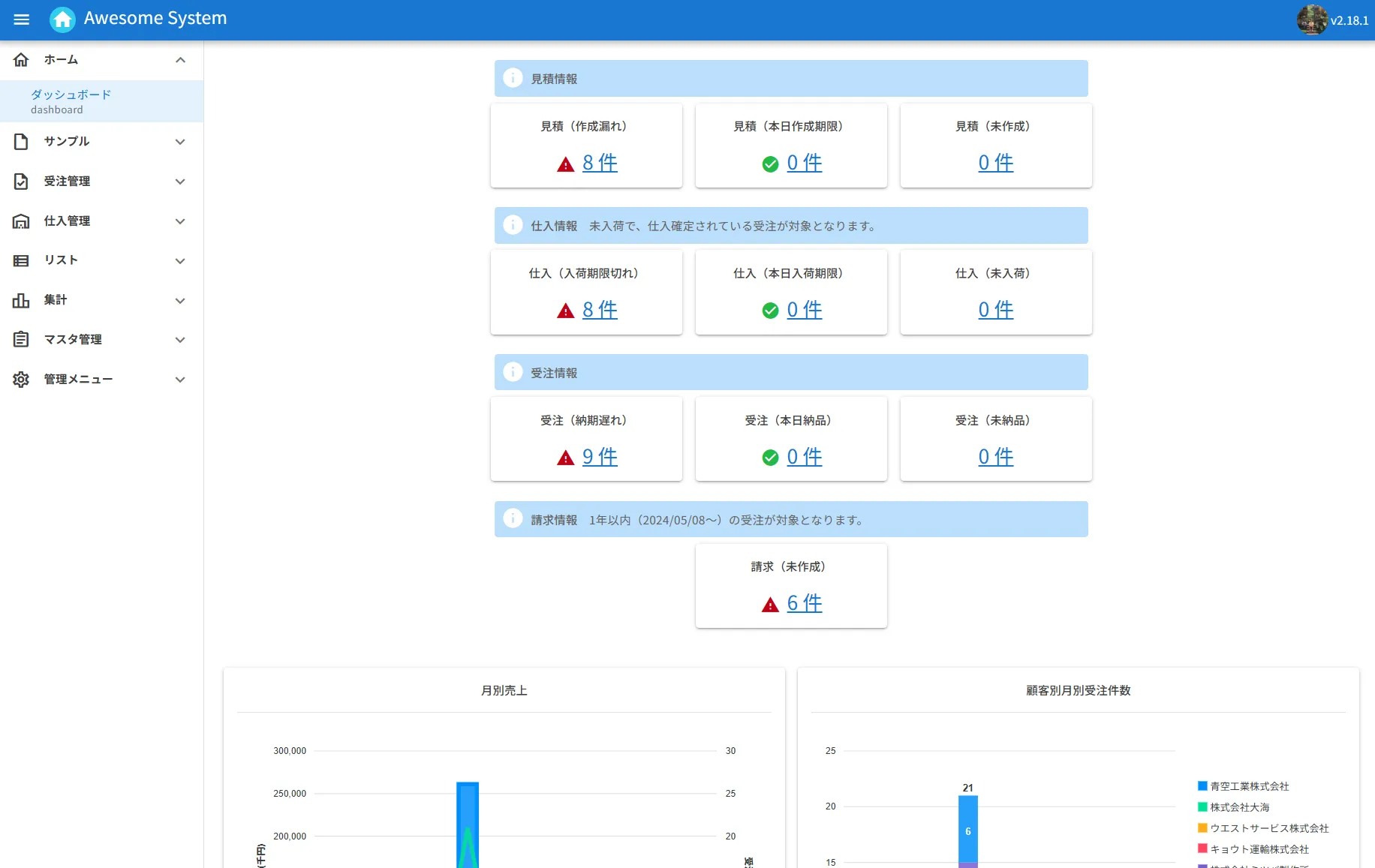The width and height of the screenshot is (1375, 868).
Task: Click the list icon beside リスト
Action: click(x=21, y=260)
